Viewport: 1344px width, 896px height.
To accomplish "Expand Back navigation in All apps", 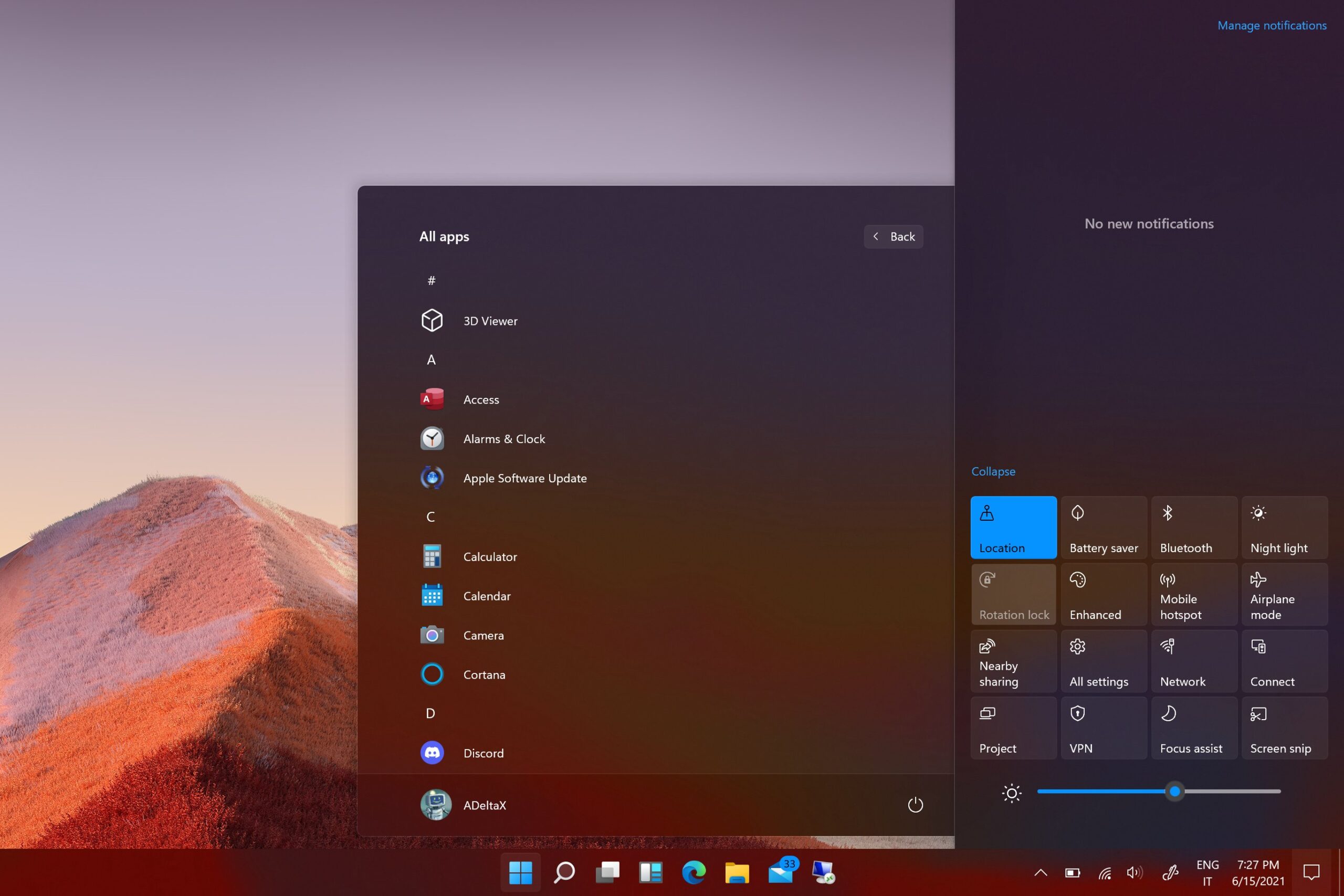I will click(892, 236).
